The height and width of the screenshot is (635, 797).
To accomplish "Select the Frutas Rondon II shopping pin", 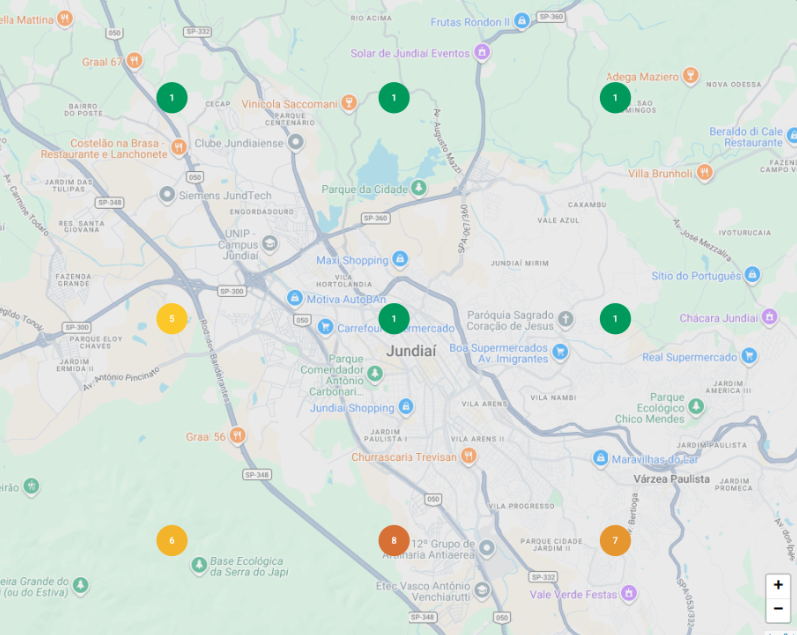I will point(522,21).
